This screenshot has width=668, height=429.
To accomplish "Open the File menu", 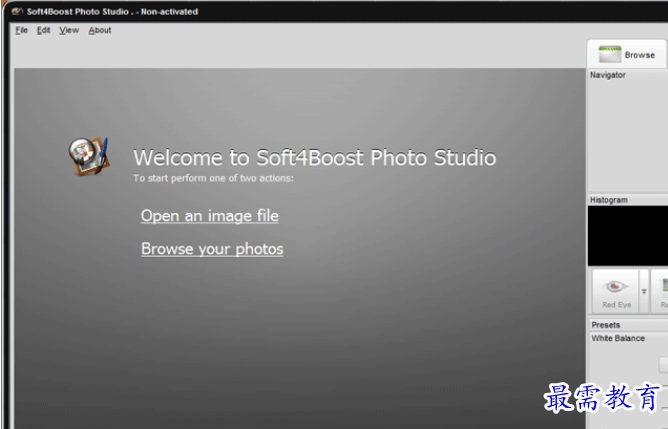I will click(21, 30).
